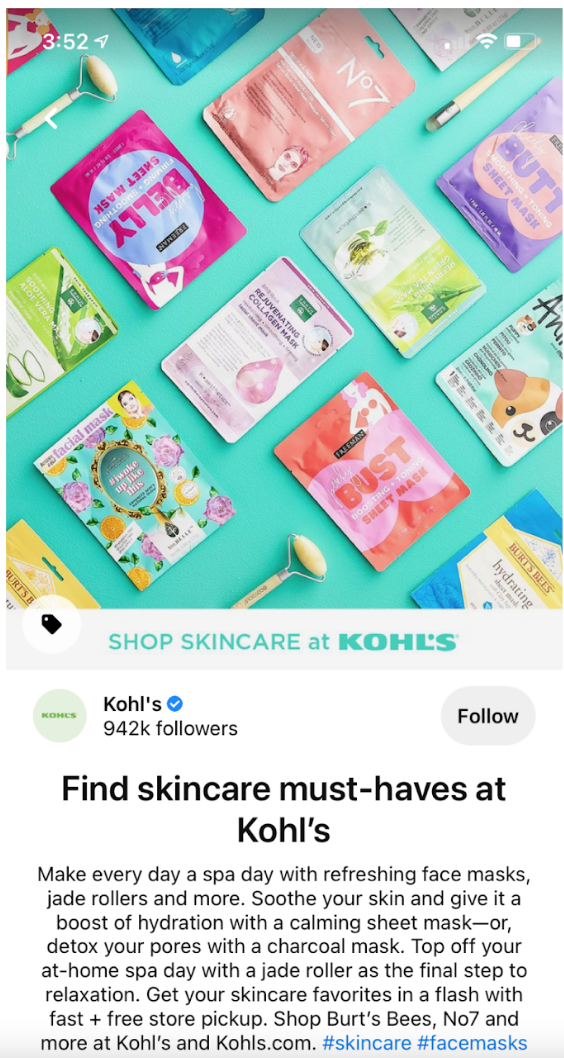Tap the battery indicator in the status bar
Screen dimensions: 564x1058
tap(519, 40)
